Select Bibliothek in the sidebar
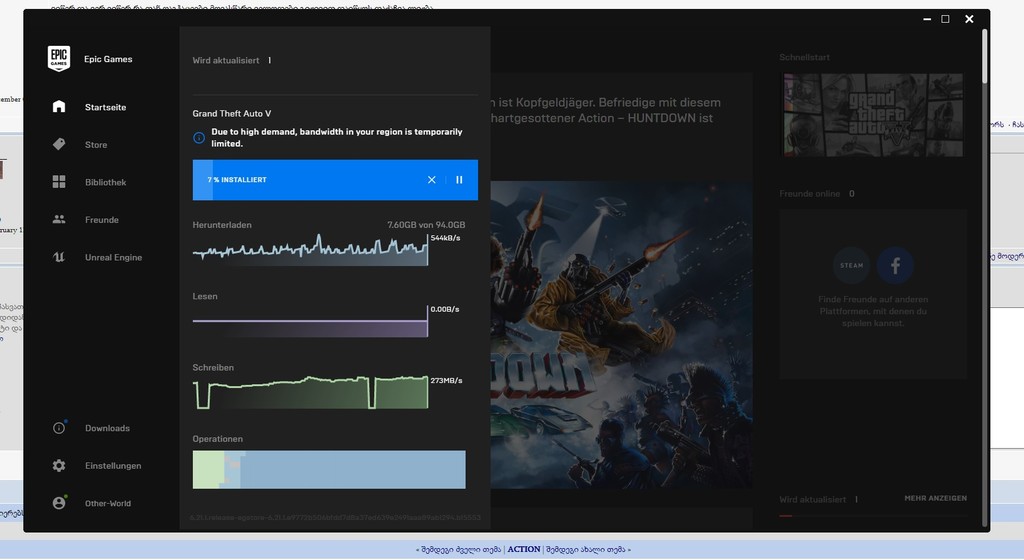Viewport: 1024px width, 560px height. click(105, 182)
